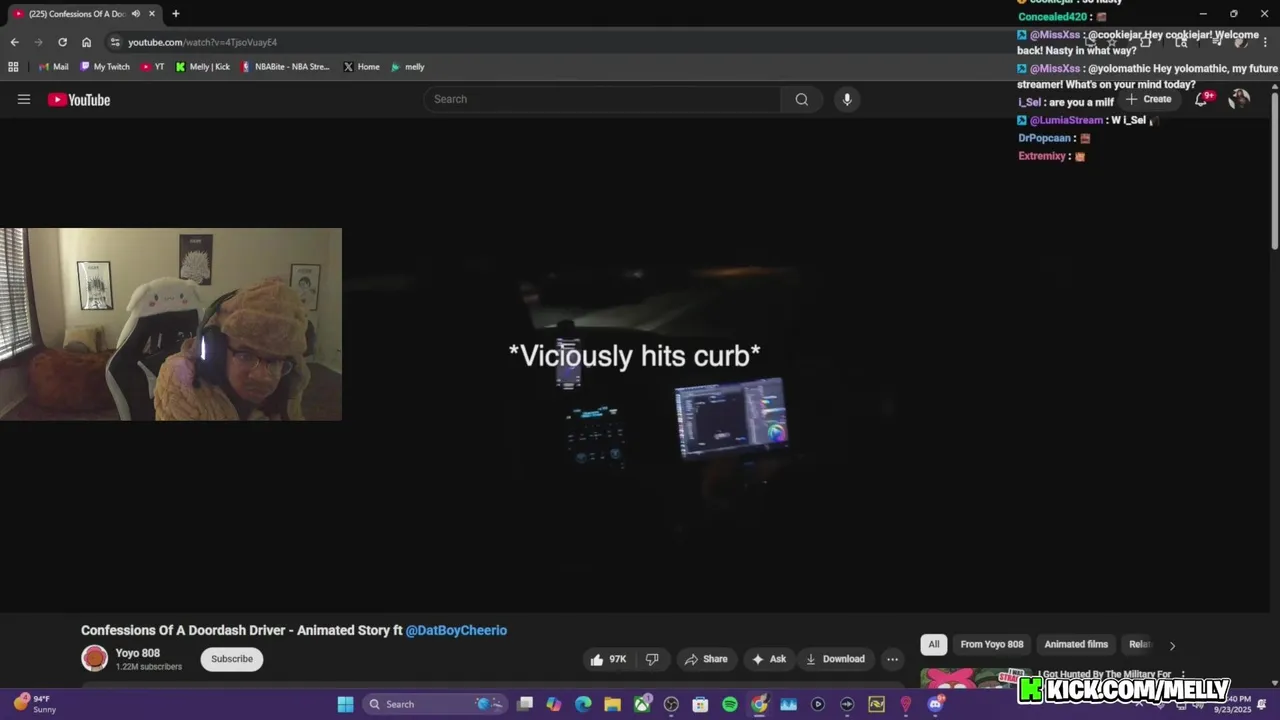Screen dimensions: 1280x720
Task: Reload the page
Action: tap(62, 42)
